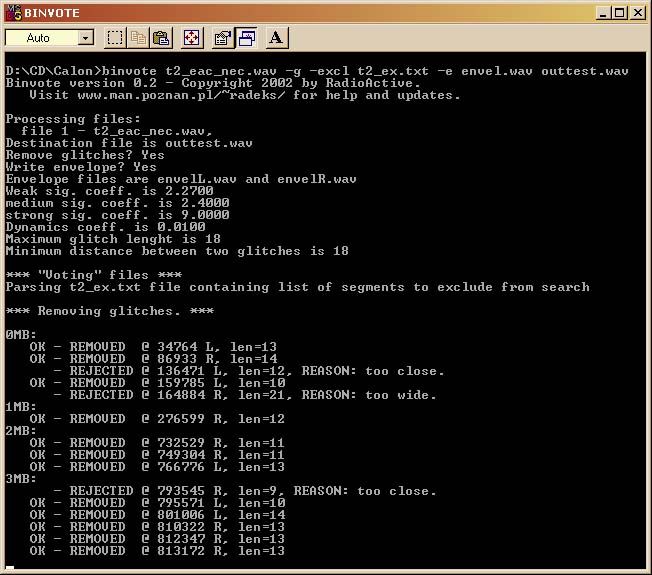652x575 pixels.
Task: Click 'REMOVED @ 795571 L, len=10' row
Action: (x=157, y=503)
